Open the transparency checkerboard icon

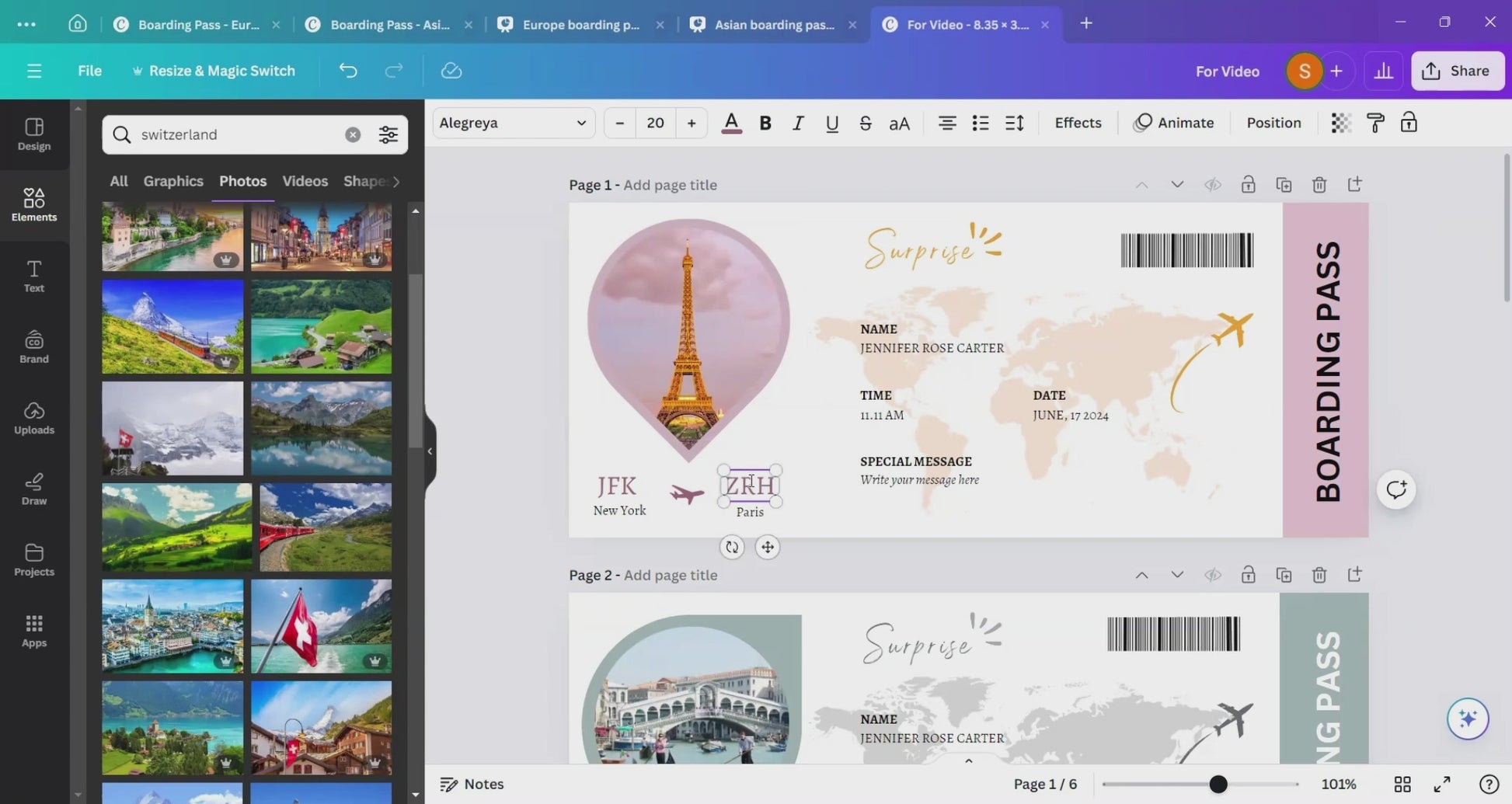click(1341, 123)
